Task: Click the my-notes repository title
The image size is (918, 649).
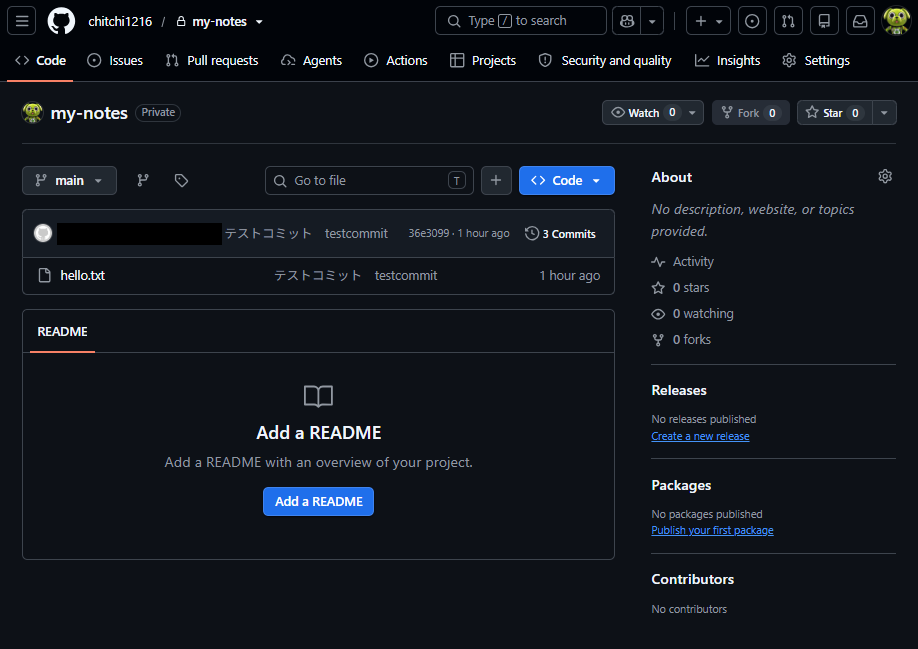Action: pyautogui.click(x=89, y=113)
